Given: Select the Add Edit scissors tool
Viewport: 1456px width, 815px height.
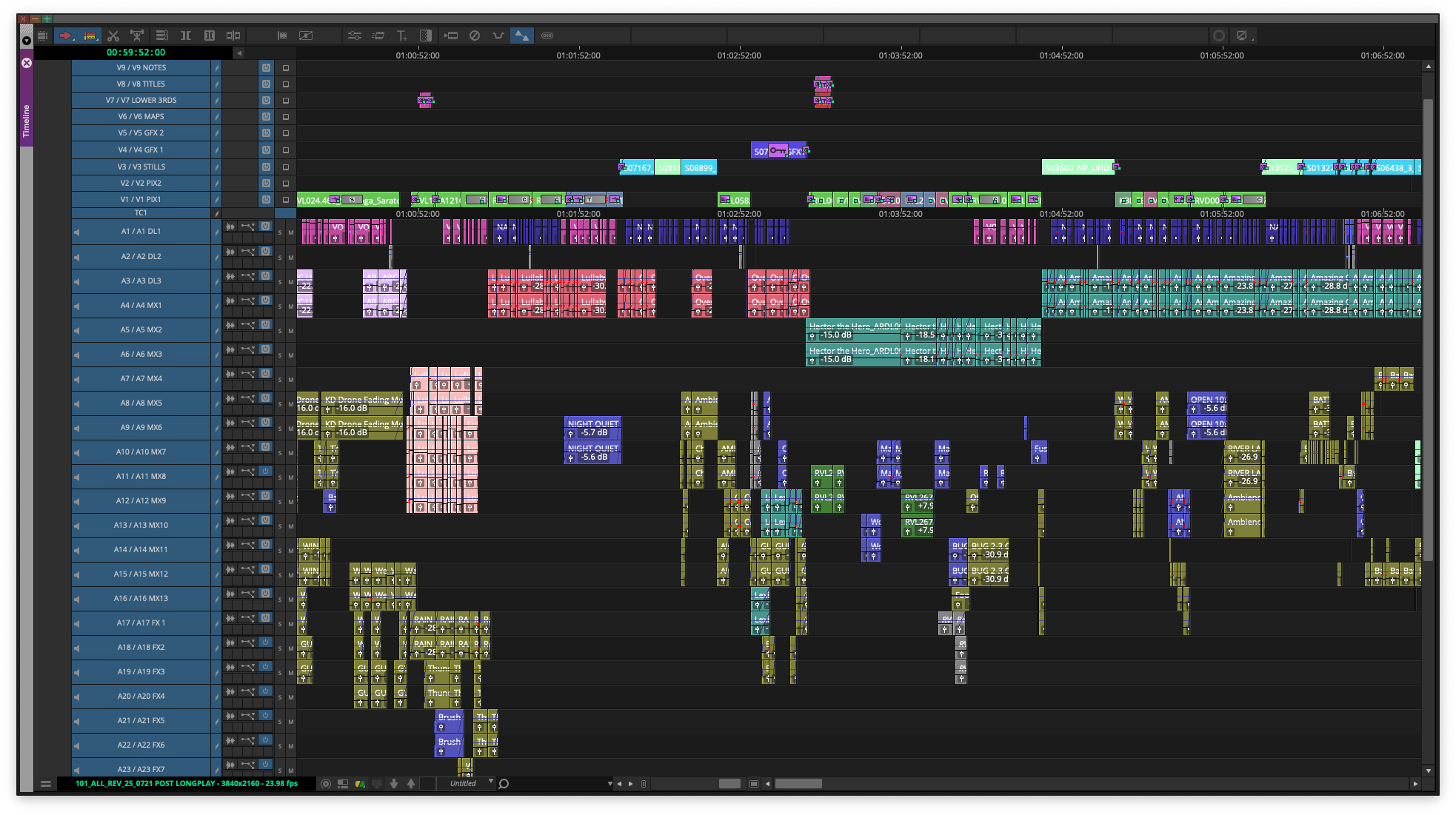Looking at the screenshot, I should (113, 36).
